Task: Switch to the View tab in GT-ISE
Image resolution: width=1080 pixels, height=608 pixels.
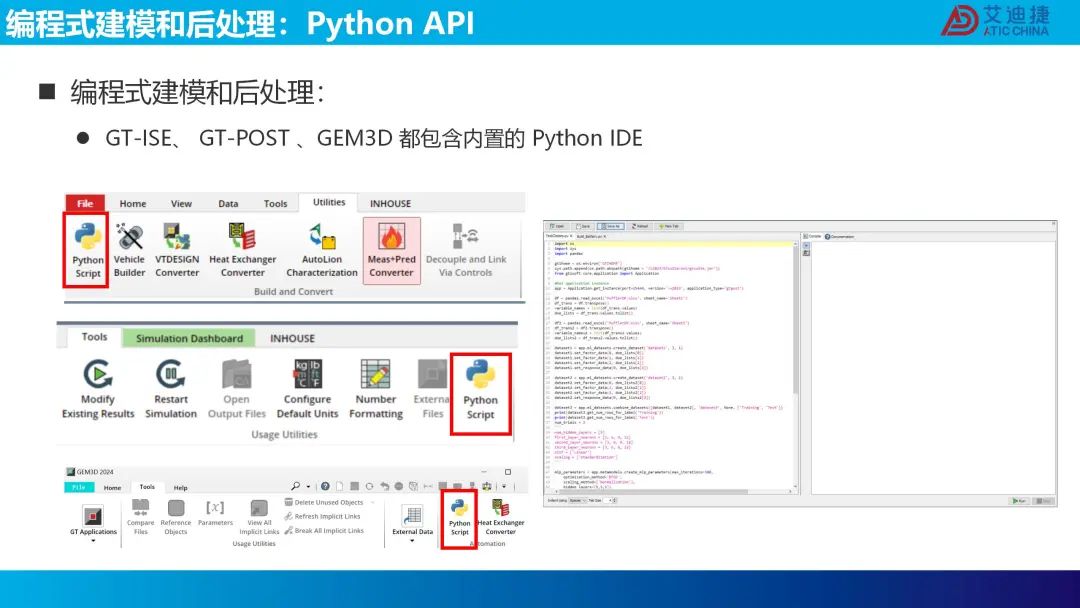Action: coord(181,204)
